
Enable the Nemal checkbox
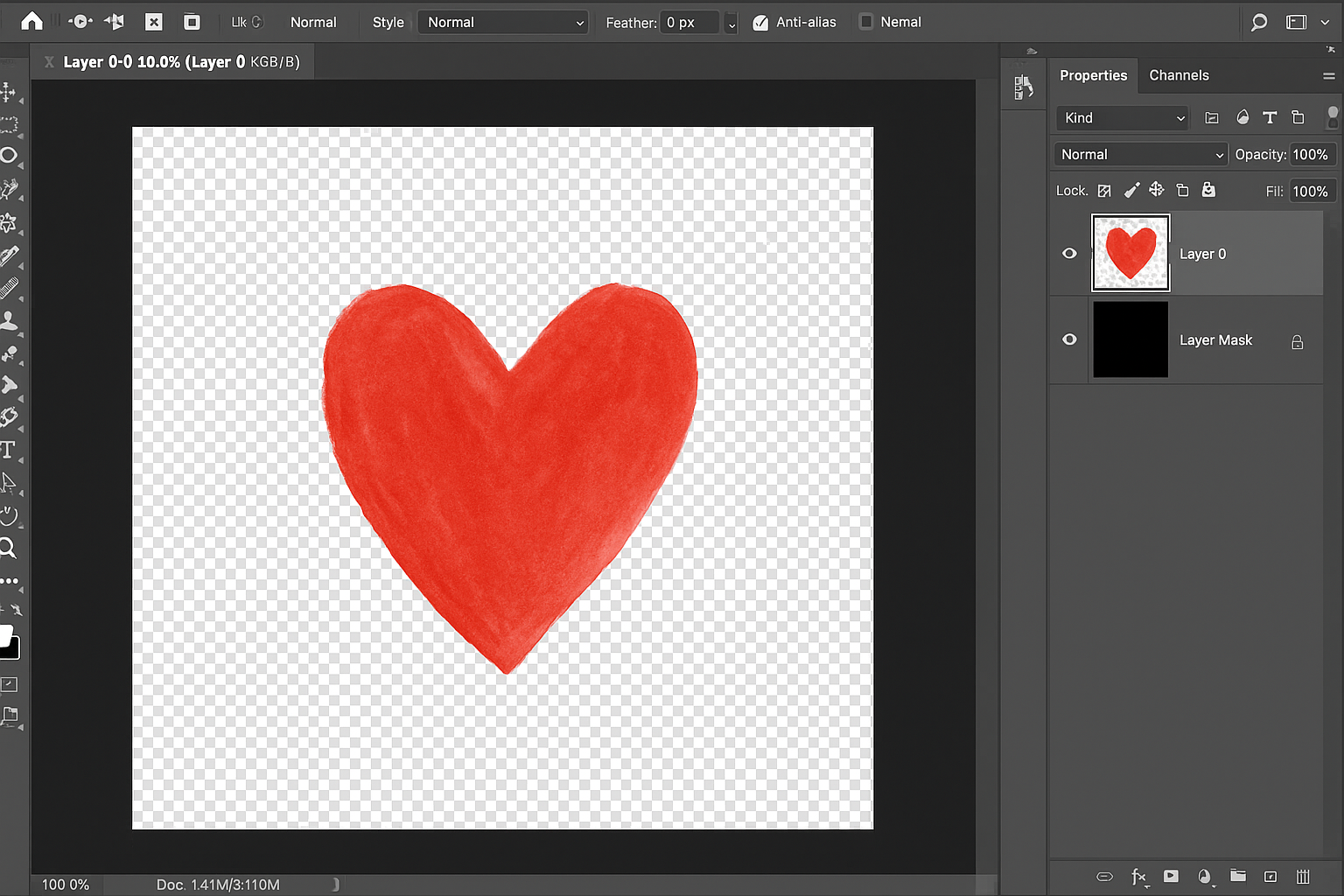(865, 22)
